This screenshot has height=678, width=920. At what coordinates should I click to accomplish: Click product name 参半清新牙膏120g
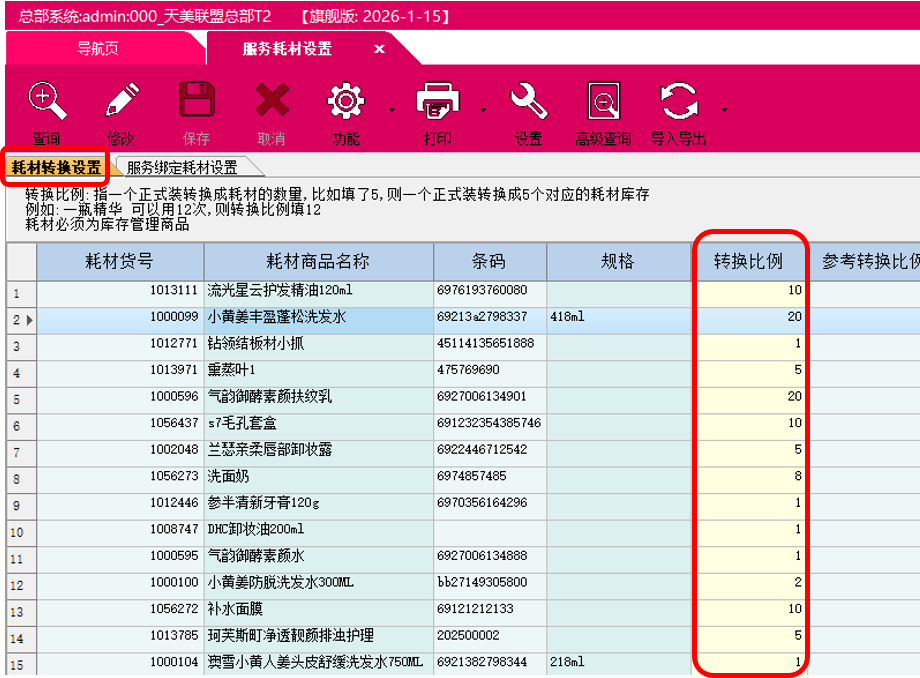click(x=263, y=503)
